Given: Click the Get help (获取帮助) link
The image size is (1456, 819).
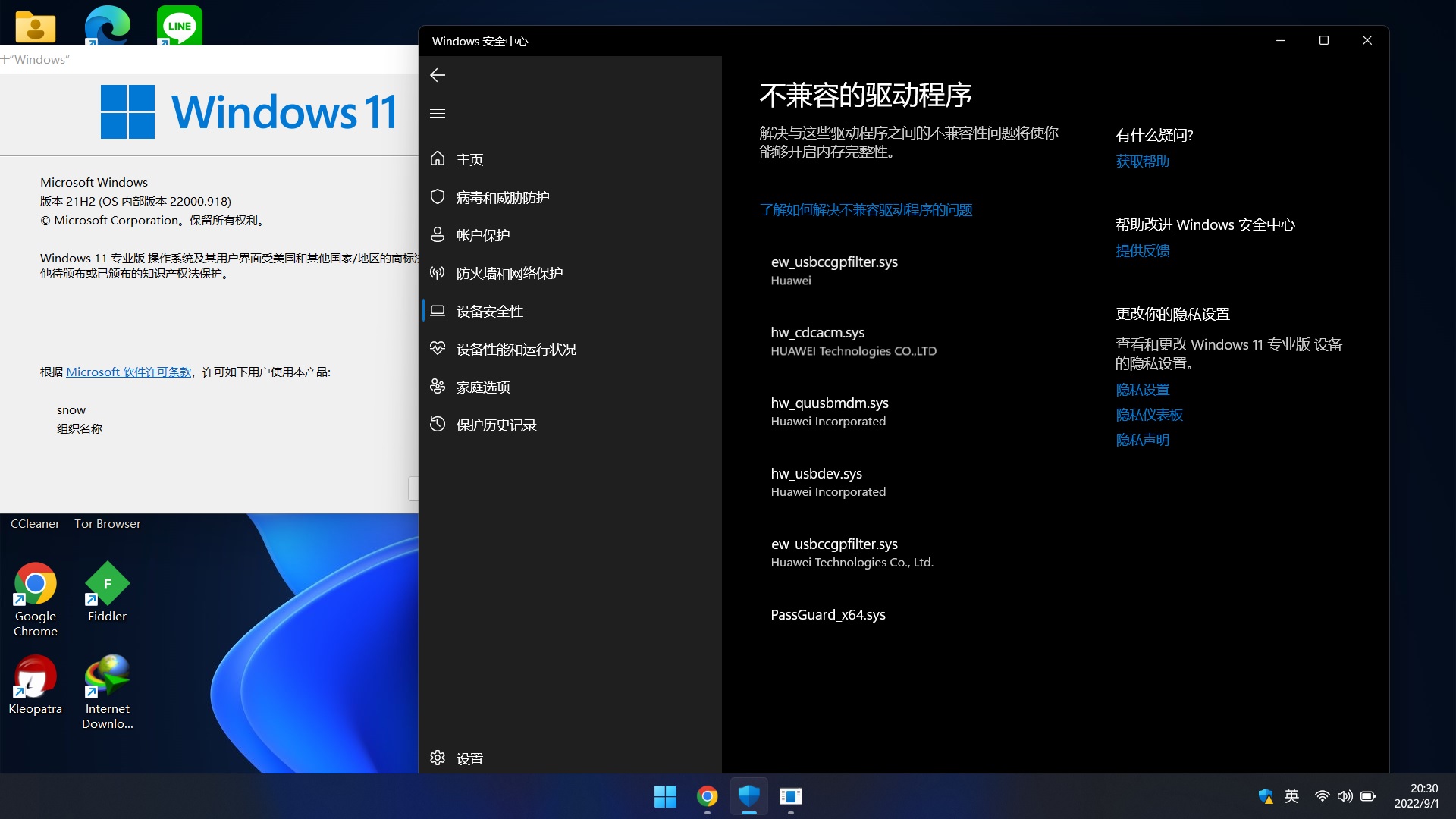Looking at the screenshot, I should point(1143,162).
